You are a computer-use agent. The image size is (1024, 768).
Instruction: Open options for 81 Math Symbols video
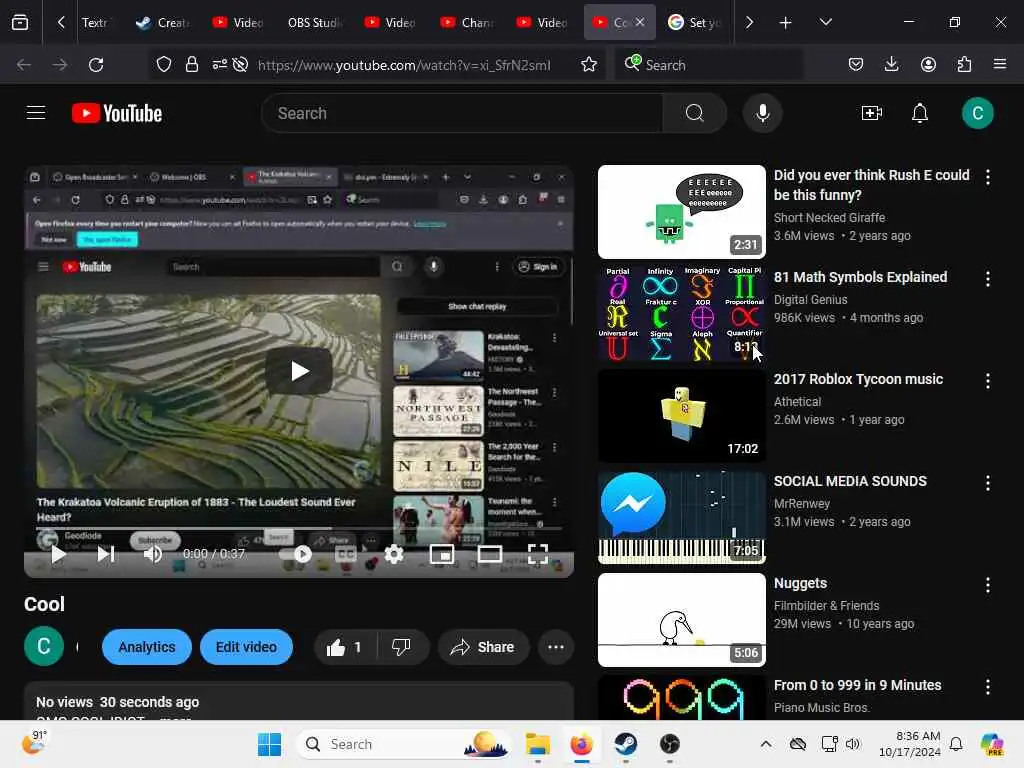(987, 279)
